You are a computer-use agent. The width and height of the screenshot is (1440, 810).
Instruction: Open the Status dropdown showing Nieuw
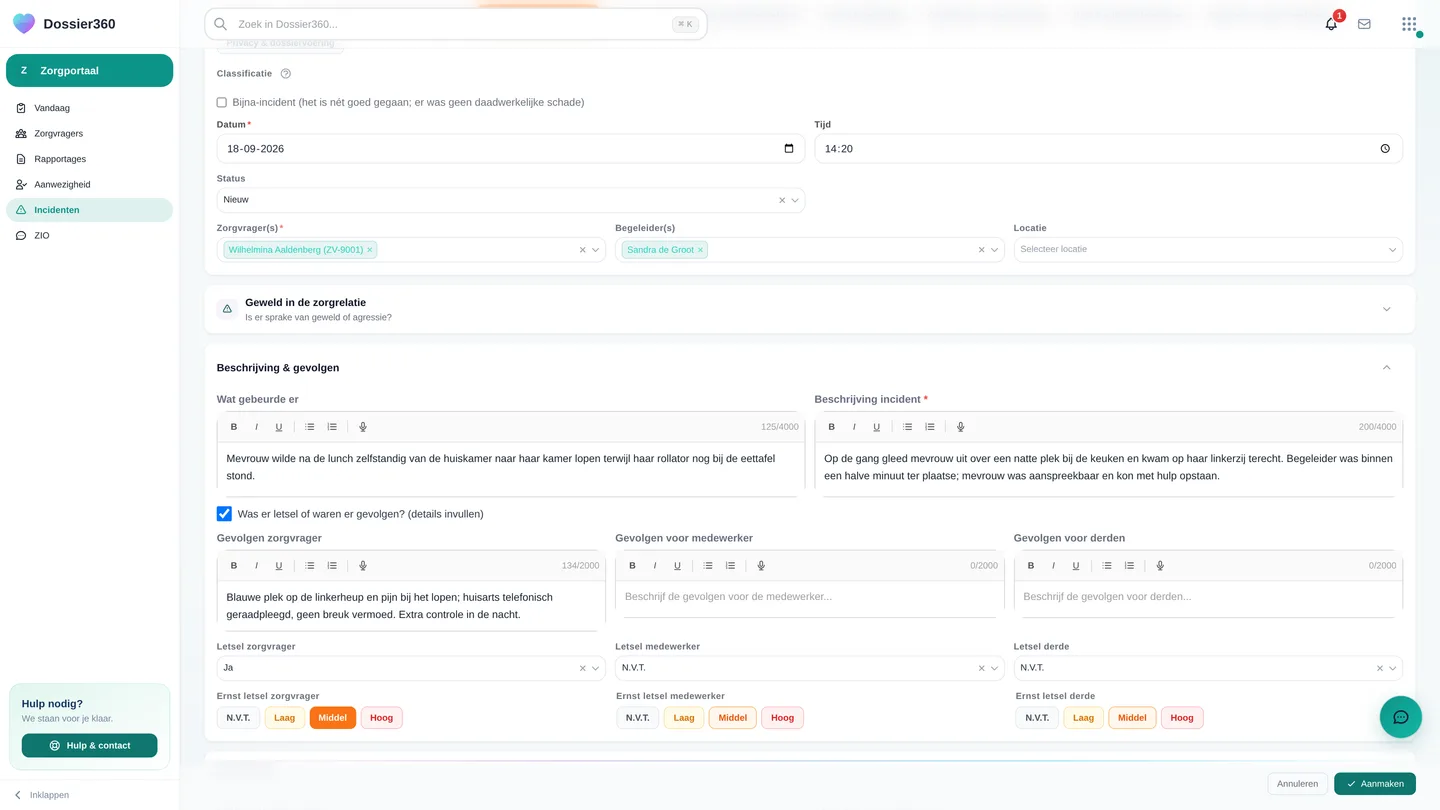(510, 200)
